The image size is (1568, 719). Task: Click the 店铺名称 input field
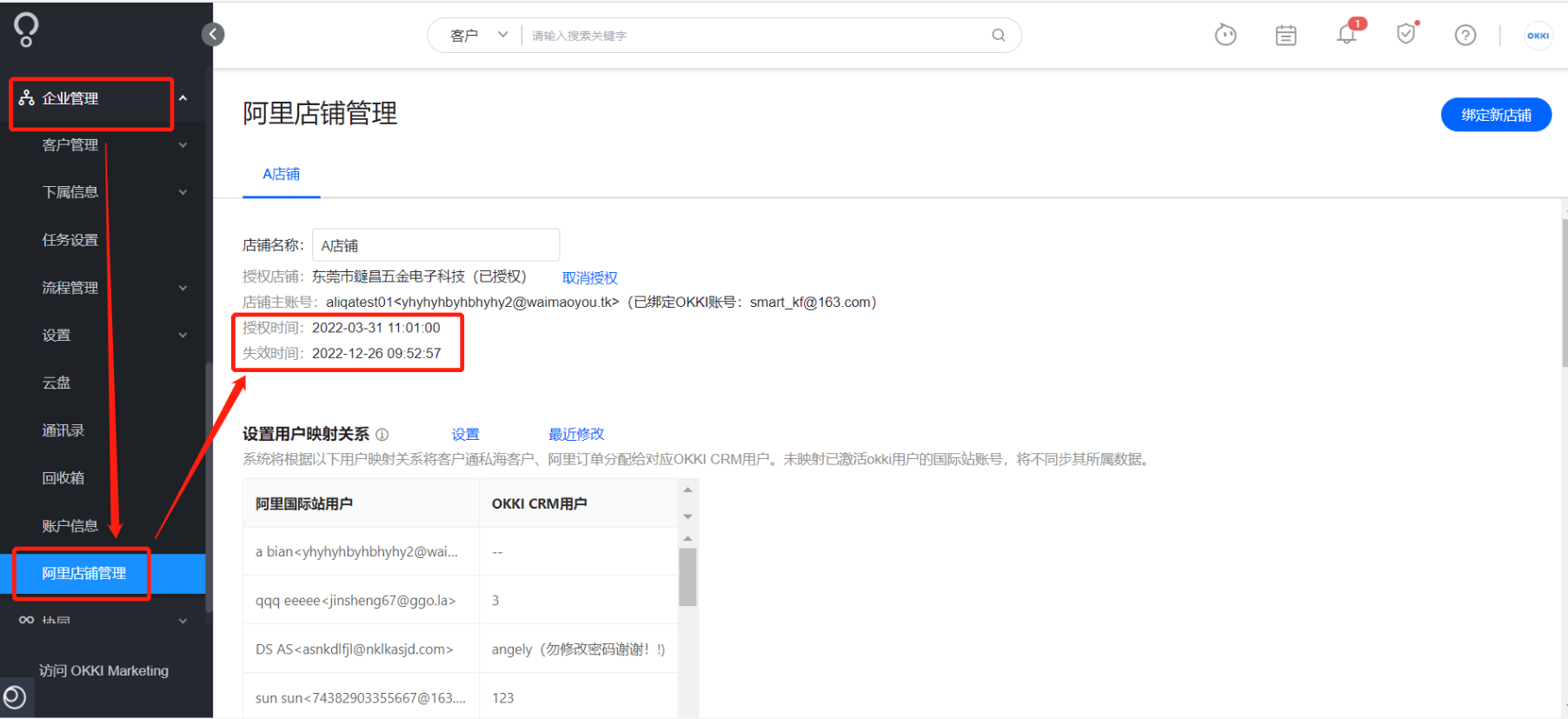tap(436, 245)
